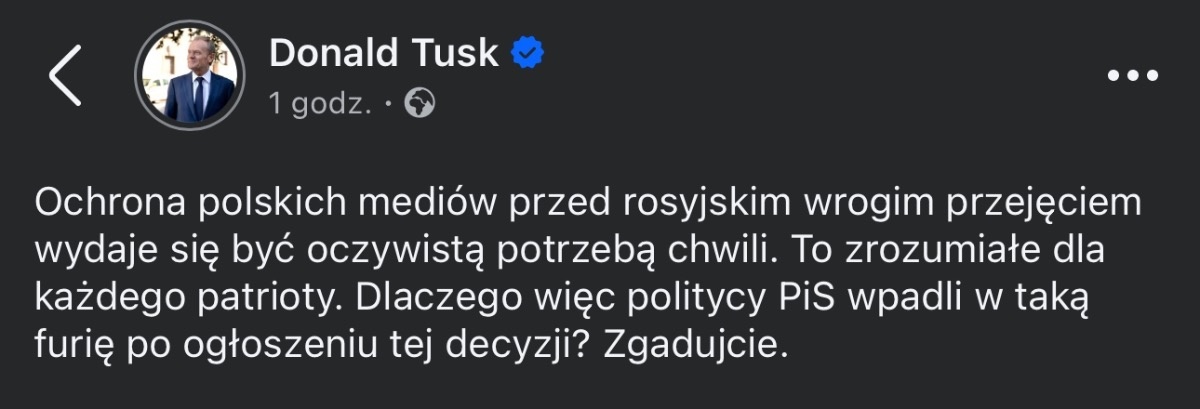Screen dimensions: 1200x409
Task: Click the blue verified badge checkmark
Action: pos(527,54)
